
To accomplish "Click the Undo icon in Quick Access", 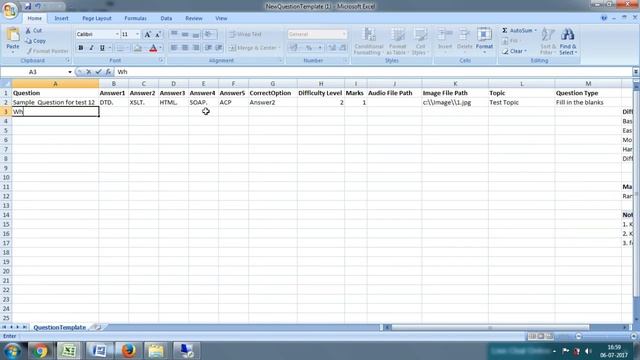I will [38, 7].
